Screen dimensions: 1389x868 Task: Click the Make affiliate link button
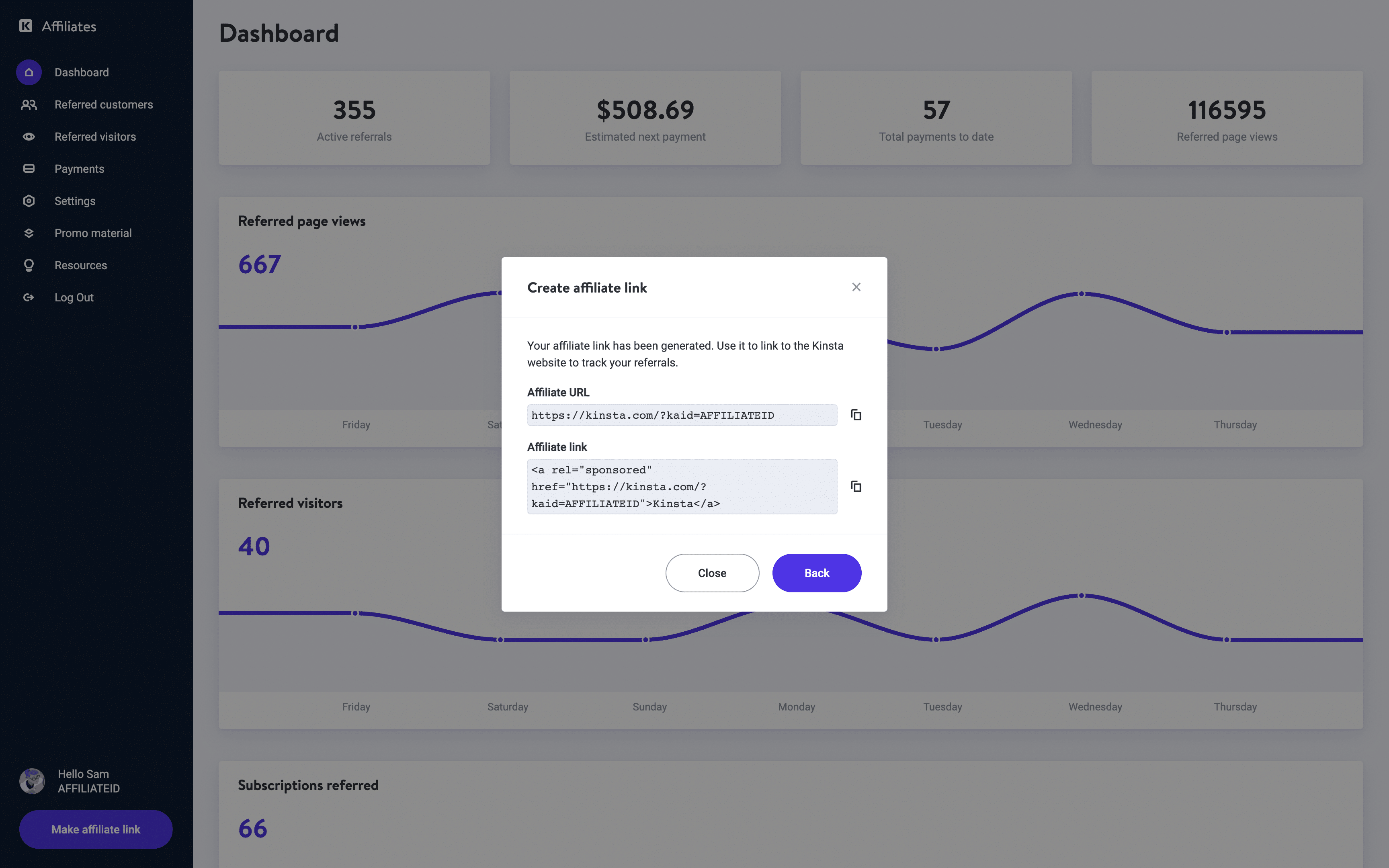coord(95,829)
